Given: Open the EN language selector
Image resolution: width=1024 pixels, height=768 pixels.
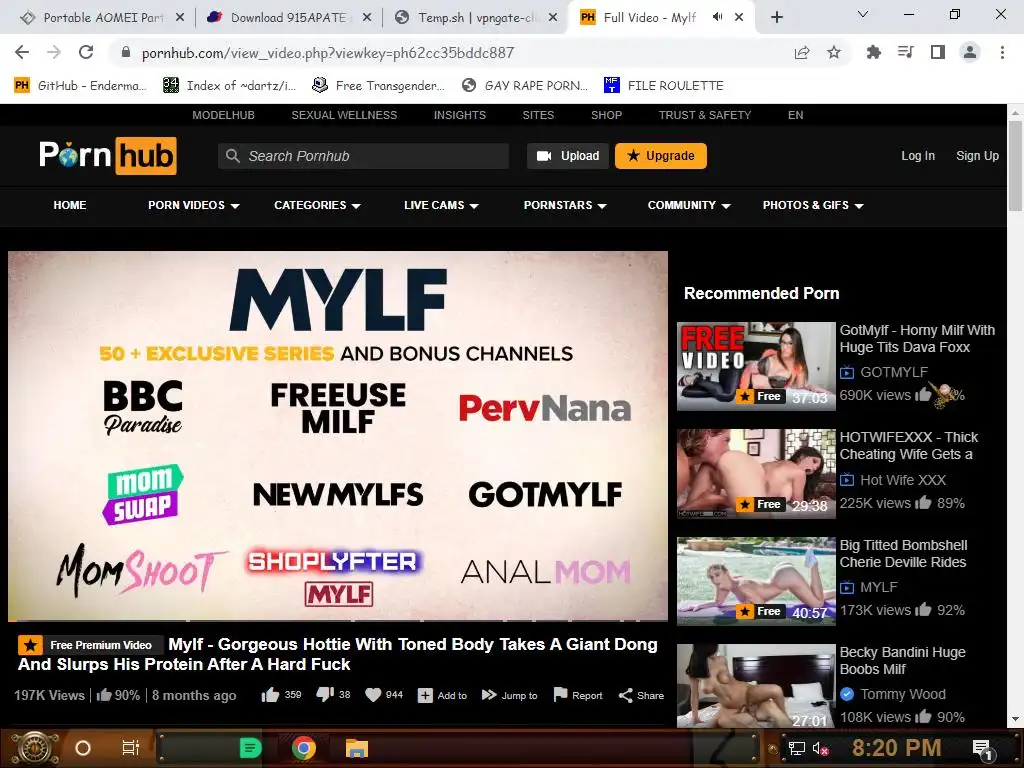Looking at the screenshot, I should pyautogui.click(x=795, y=115).
